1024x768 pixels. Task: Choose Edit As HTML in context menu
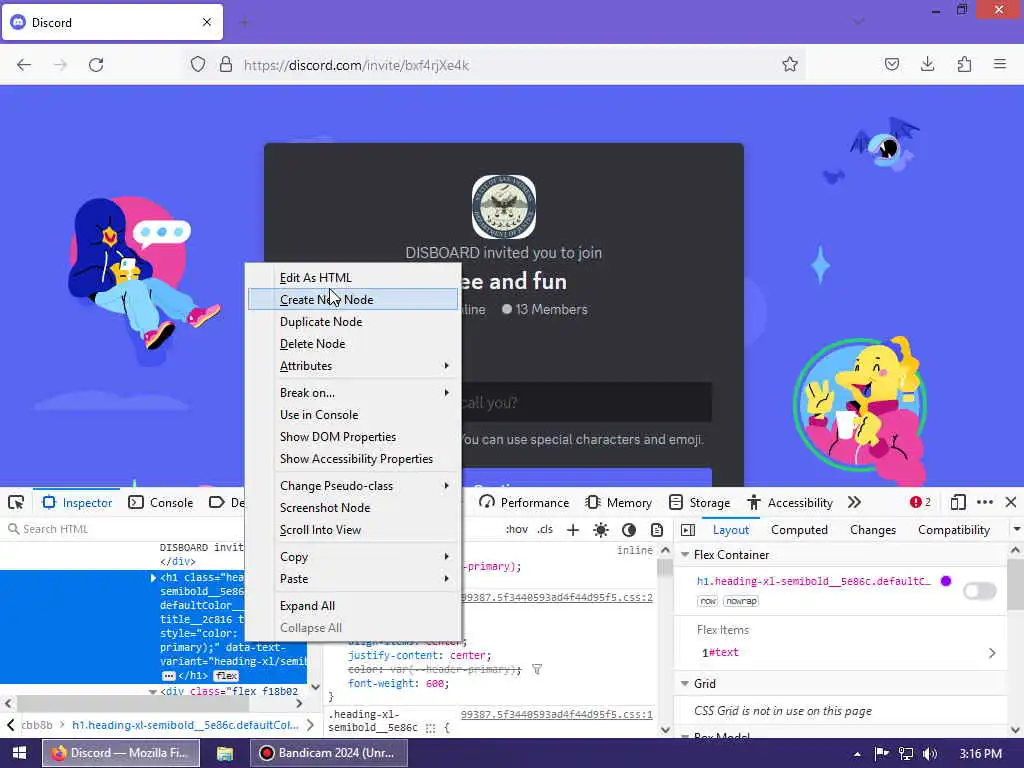click(x=353, y=278)
